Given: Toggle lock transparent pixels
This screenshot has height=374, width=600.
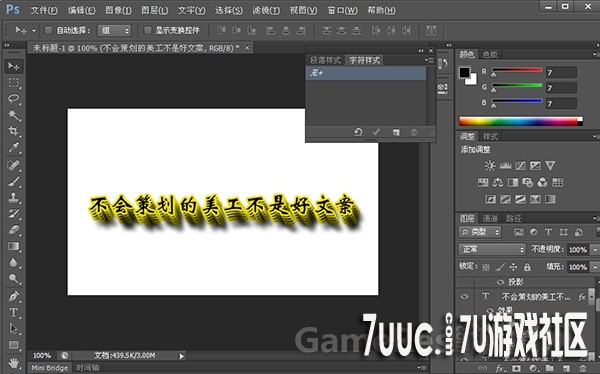Looking at the screenshot, I should point(486,267).
